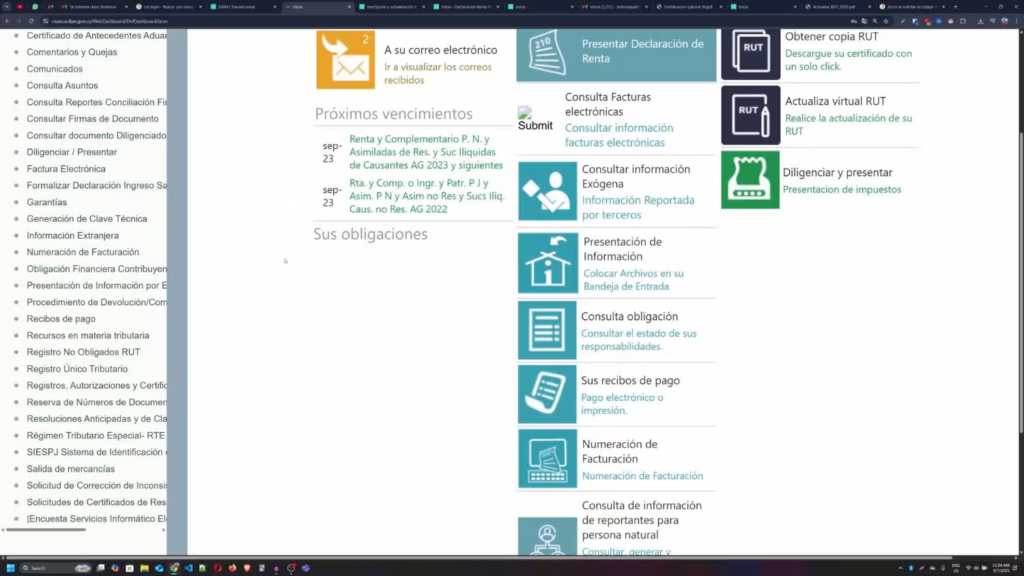Open Consultar el estado de sus responsabilidades link
1024x576 pixels.
coord(639,340)
